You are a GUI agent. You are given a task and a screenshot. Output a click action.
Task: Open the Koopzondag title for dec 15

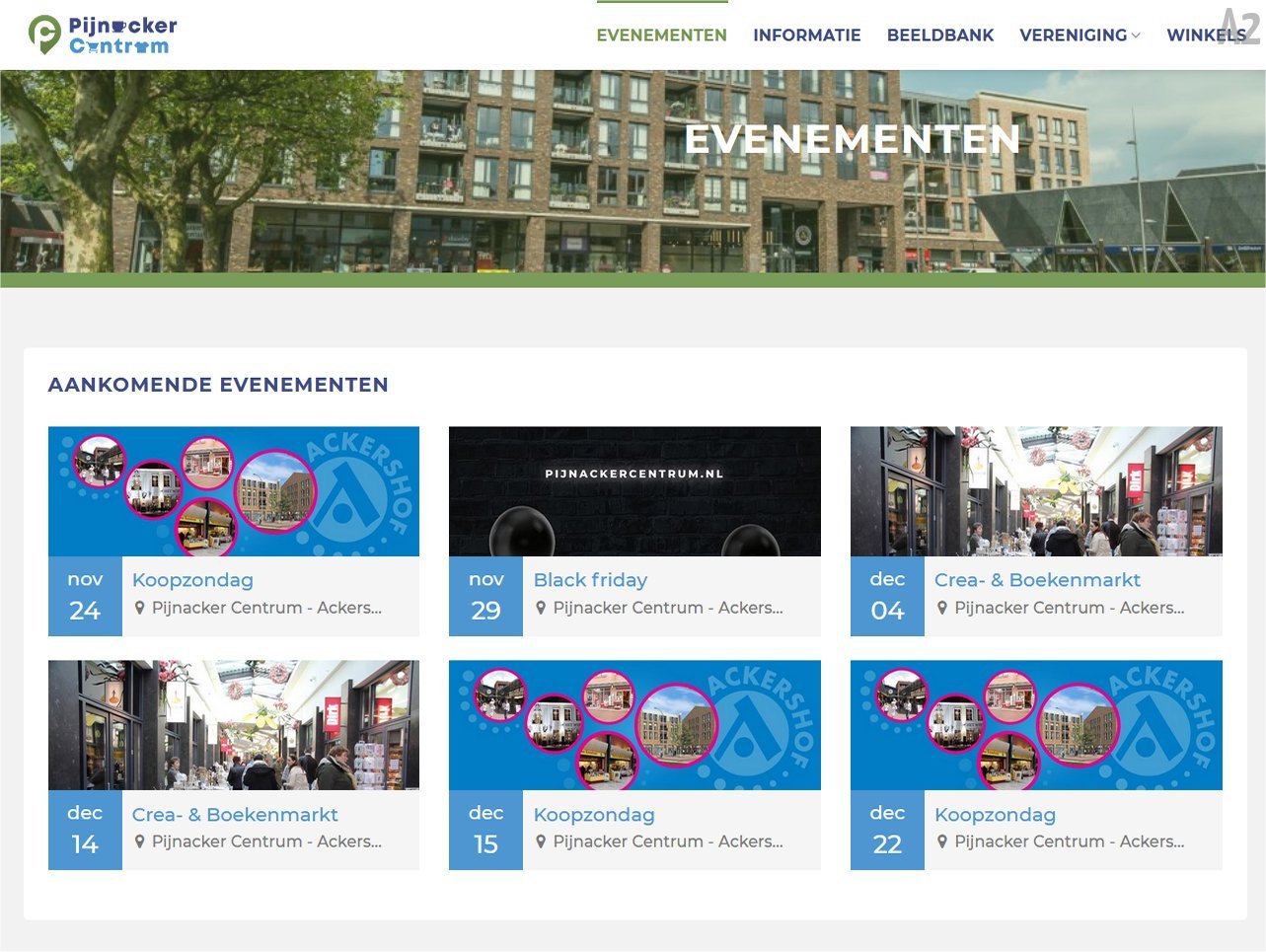point(594,815)
